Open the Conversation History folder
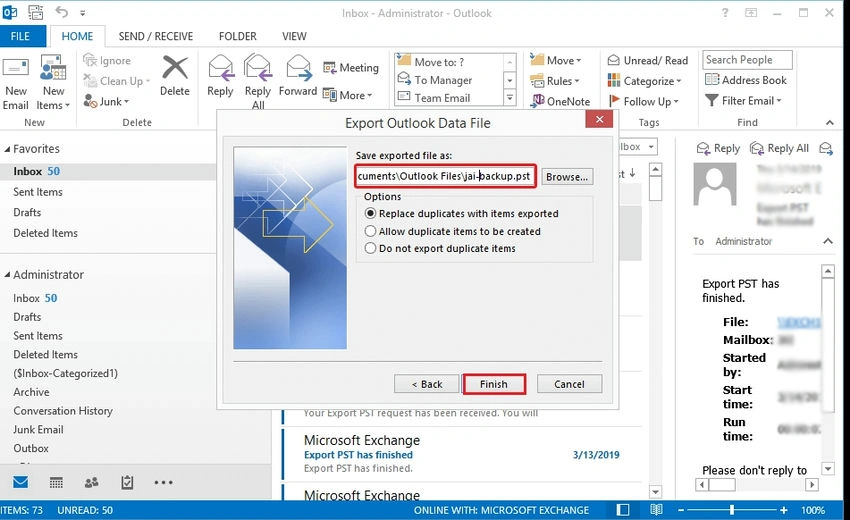The width and height of the screenshot is (850, 520). (63, 411)
